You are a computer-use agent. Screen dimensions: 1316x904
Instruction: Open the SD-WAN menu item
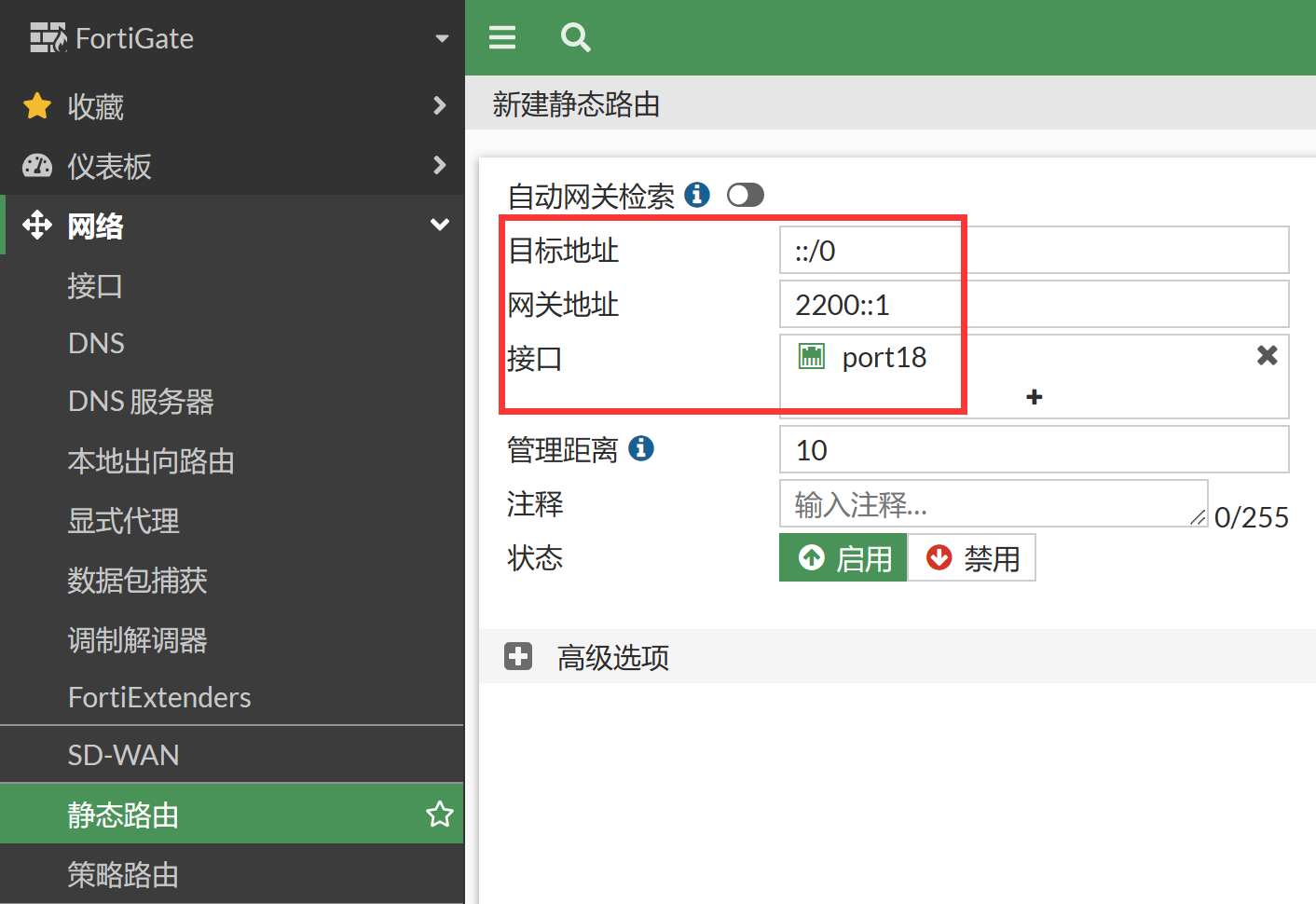coord(123,755)
